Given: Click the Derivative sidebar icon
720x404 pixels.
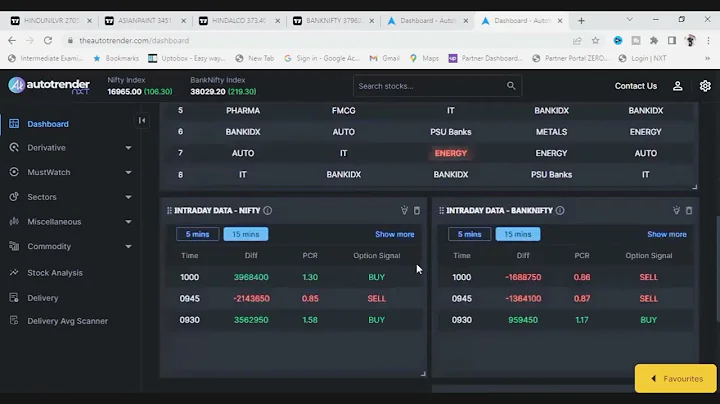Looking at the screenshot, I should coord(14,147).
